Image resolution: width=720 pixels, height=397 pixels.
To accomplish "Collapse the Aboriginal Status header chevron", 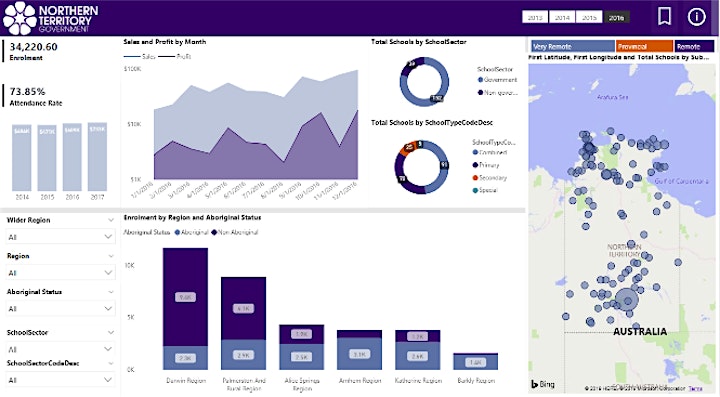I will (111, 292).
